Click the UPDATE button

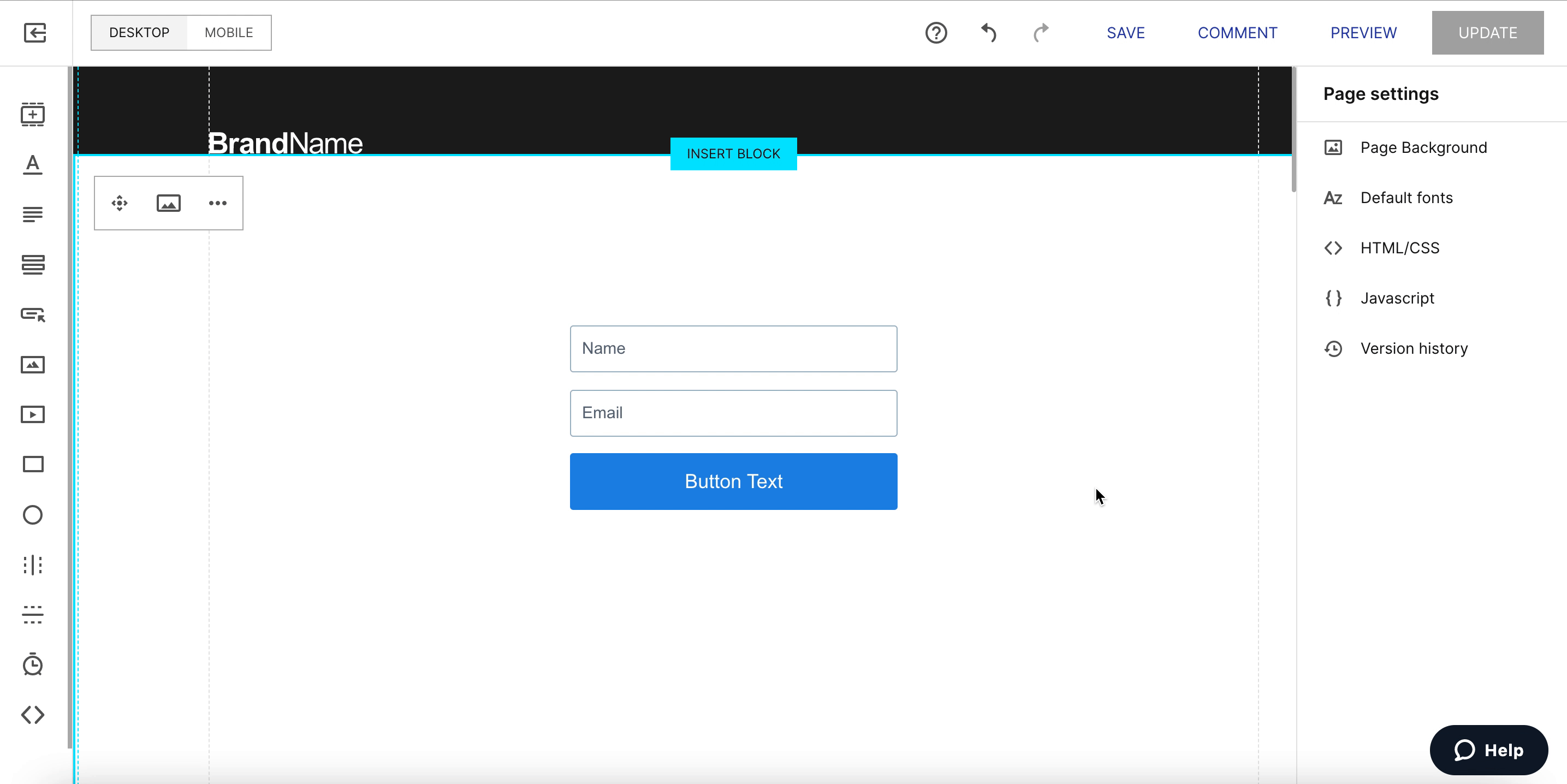pyautogui.click(x=1487, y=33)
